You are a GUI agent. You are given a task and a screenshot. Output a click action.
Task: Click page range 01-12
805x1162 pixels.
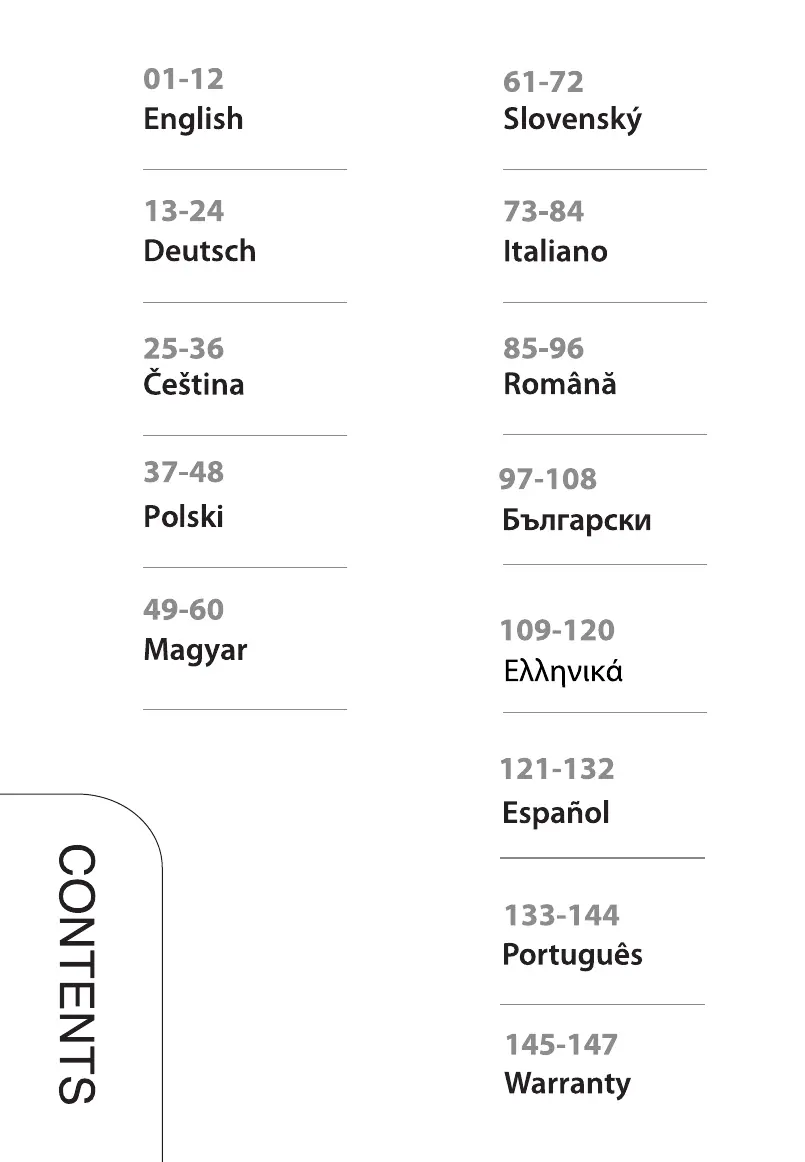tap(183, 79)
